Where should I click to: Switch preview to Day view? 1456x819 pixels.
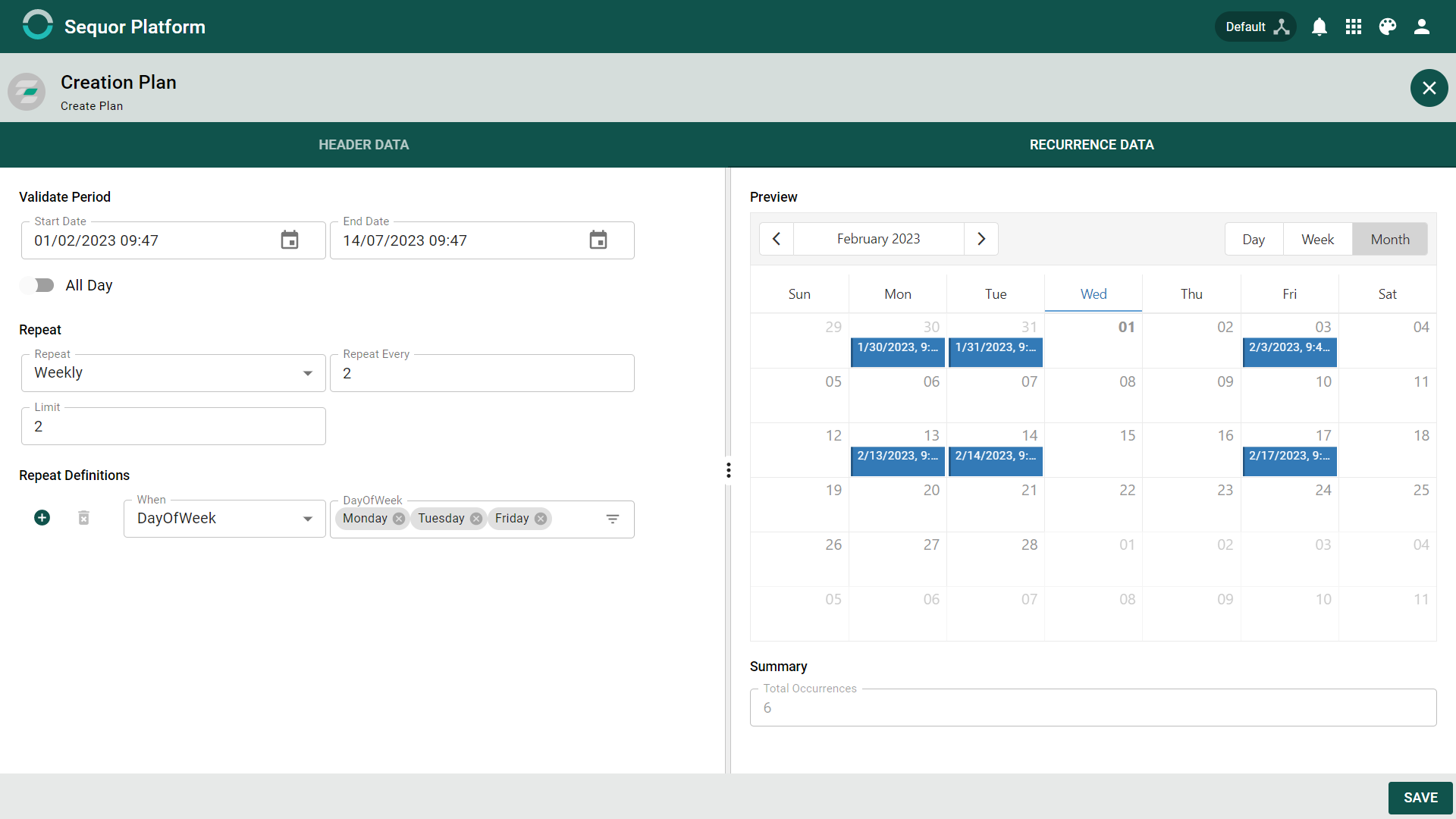click(1254, 240)
